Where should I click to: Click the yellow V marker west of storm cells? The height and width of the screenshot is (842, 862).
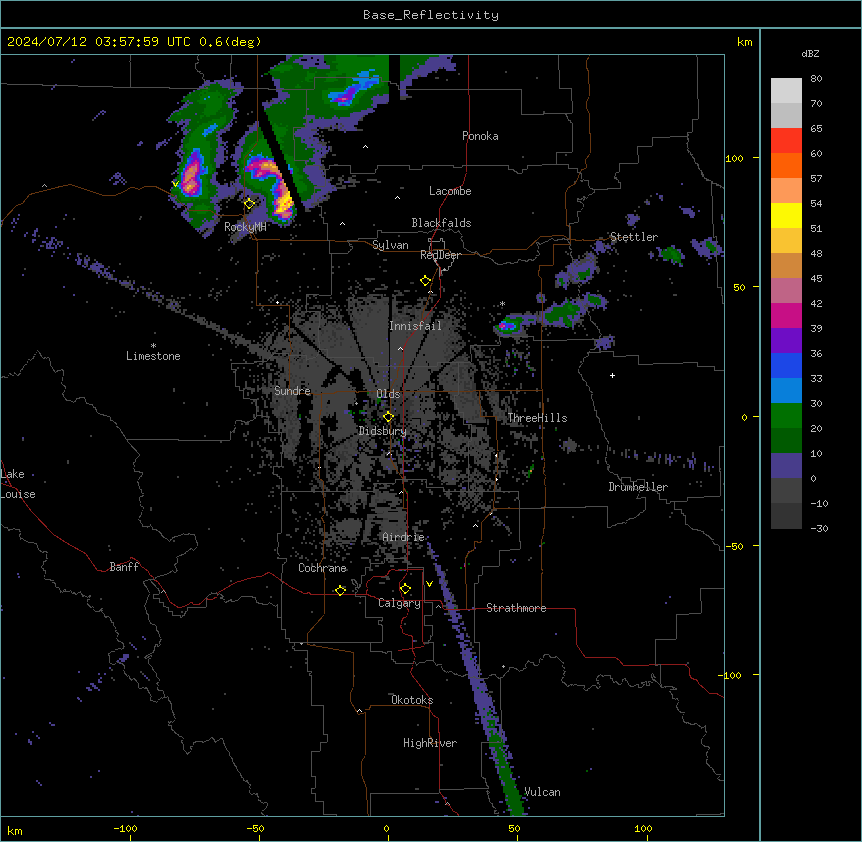pos(175,184)
